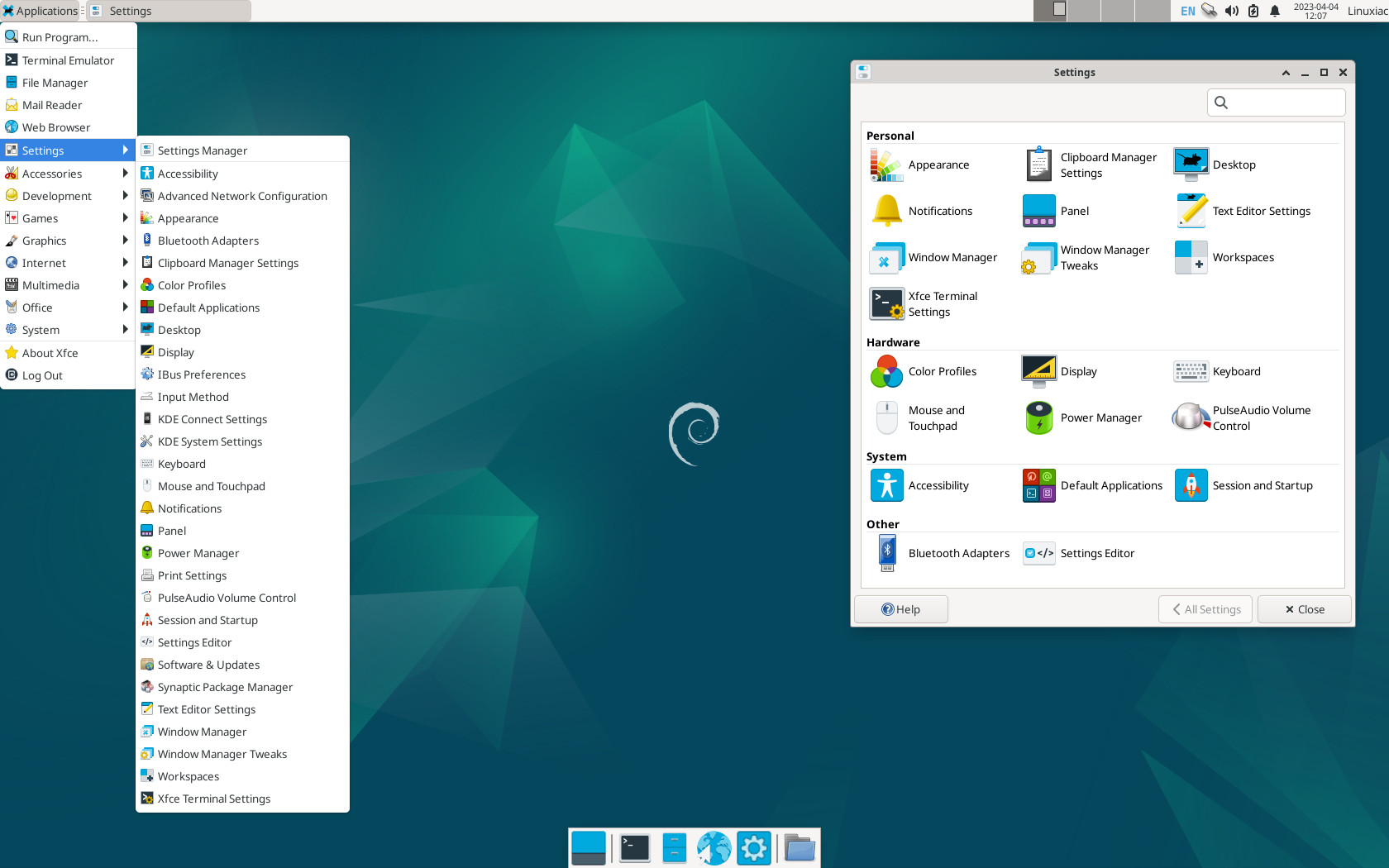The image size is (1389, 868).
Task: Open Session and Startup in Settings window
Action: tap(1244, 486)
